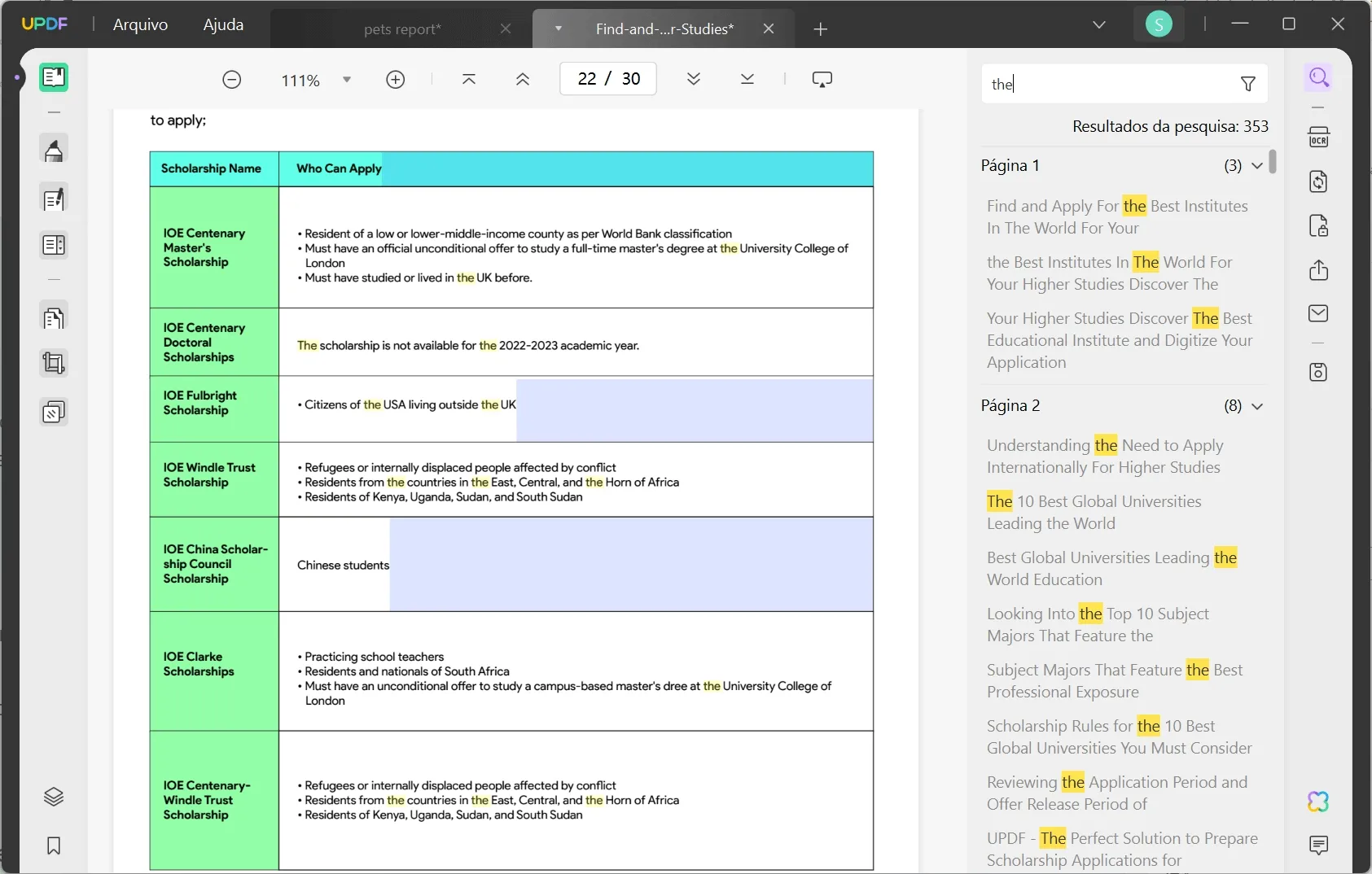Open the tab list dropdown arrow
This screenshot has width=1372, height=874.
[559, 28]
